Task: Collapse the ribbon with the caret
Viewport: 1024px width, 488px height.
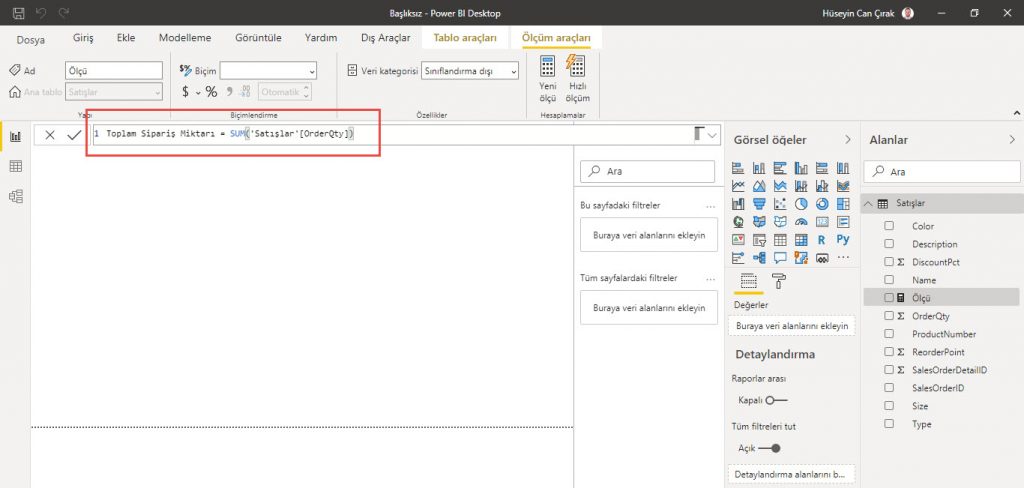Action: pos(1017,113)
